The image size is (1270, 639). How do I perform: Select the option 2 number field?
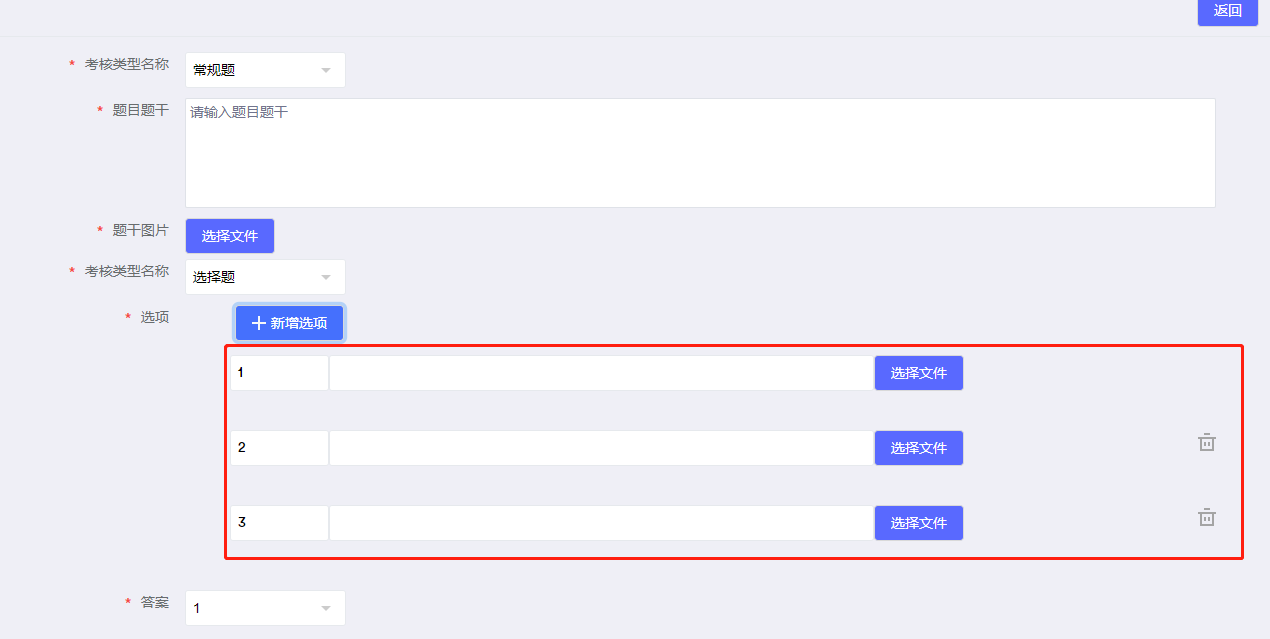click(279, 448)
